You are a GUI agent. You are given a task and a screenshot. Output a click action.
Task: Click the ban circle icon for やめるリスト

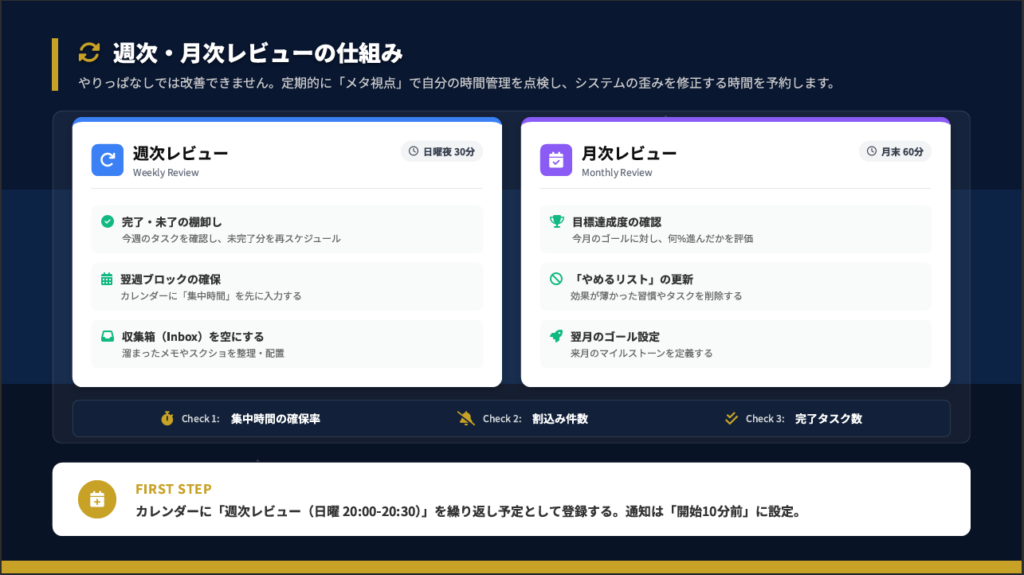click(x=556, y=279)
